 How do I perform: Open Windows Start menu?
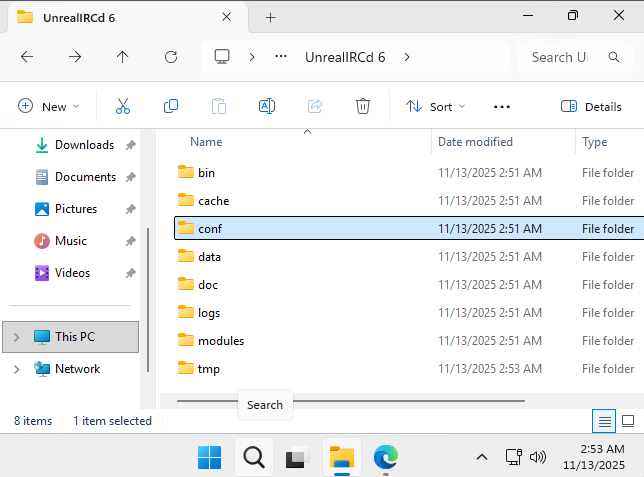click(210, 458)
